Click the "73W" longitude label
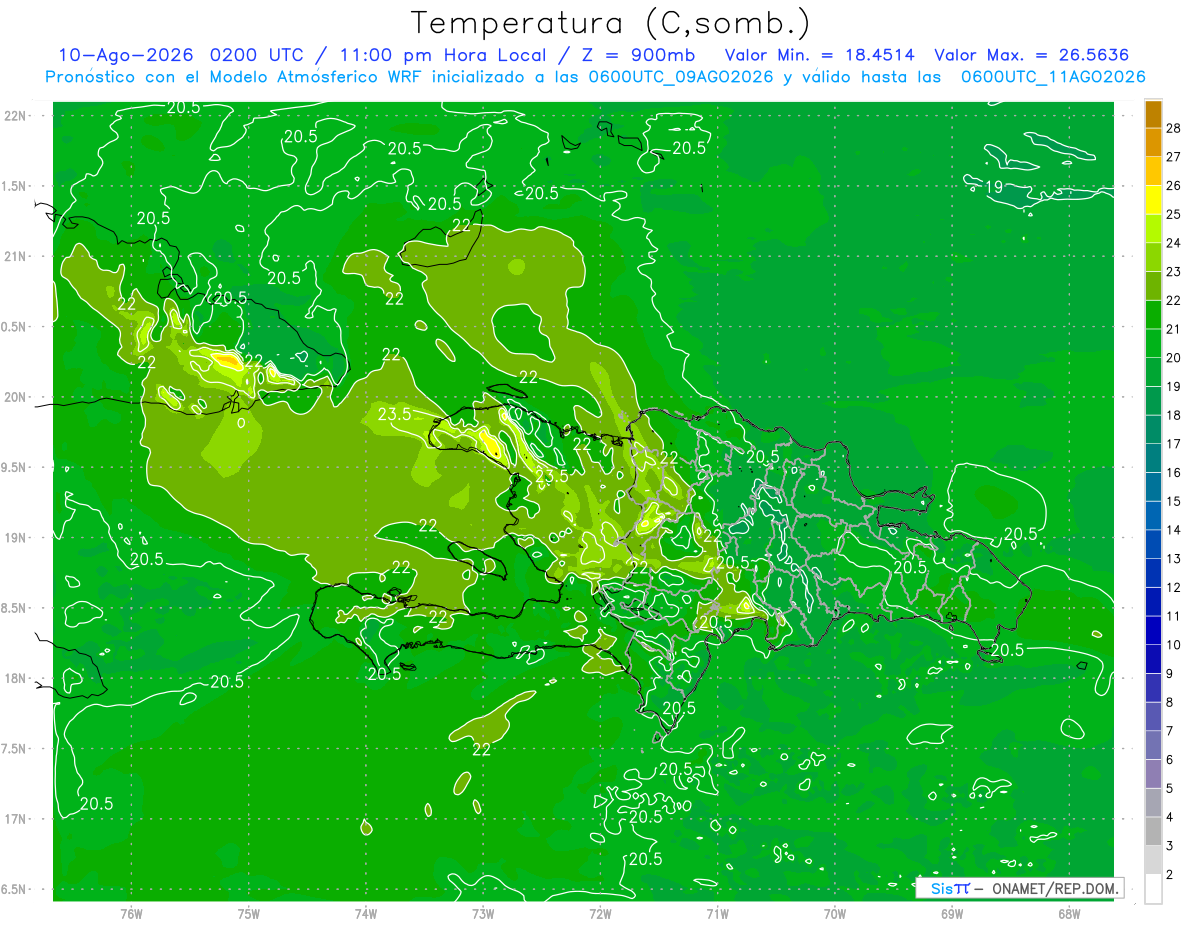 tap(483, 913)
